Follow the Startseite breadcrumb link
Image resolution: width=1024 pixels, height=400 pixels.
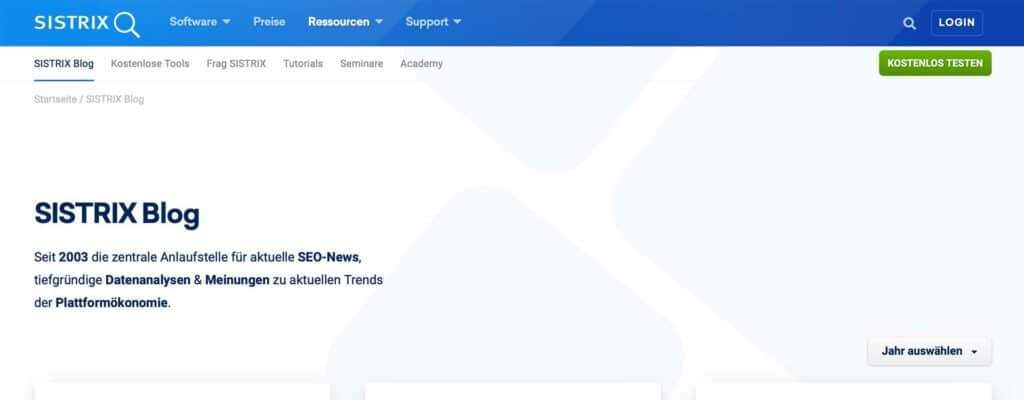pyautogui.click(x=56, y=99)
